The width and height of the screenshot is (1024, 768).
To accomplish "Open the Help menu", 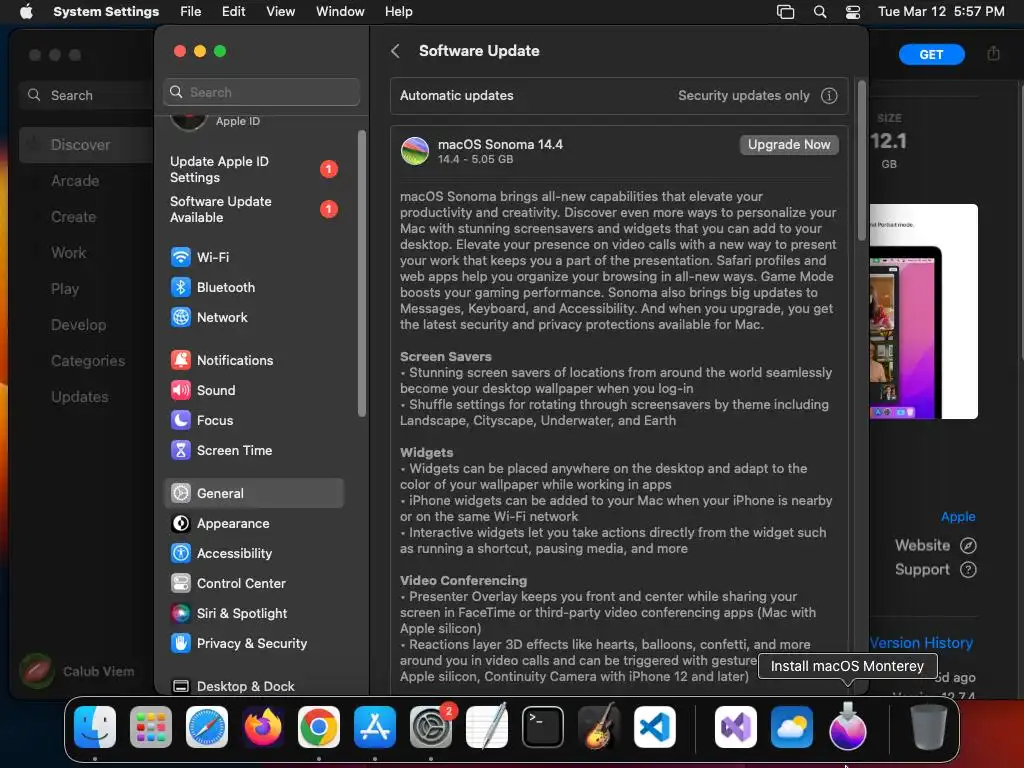I will click(398, 12).
